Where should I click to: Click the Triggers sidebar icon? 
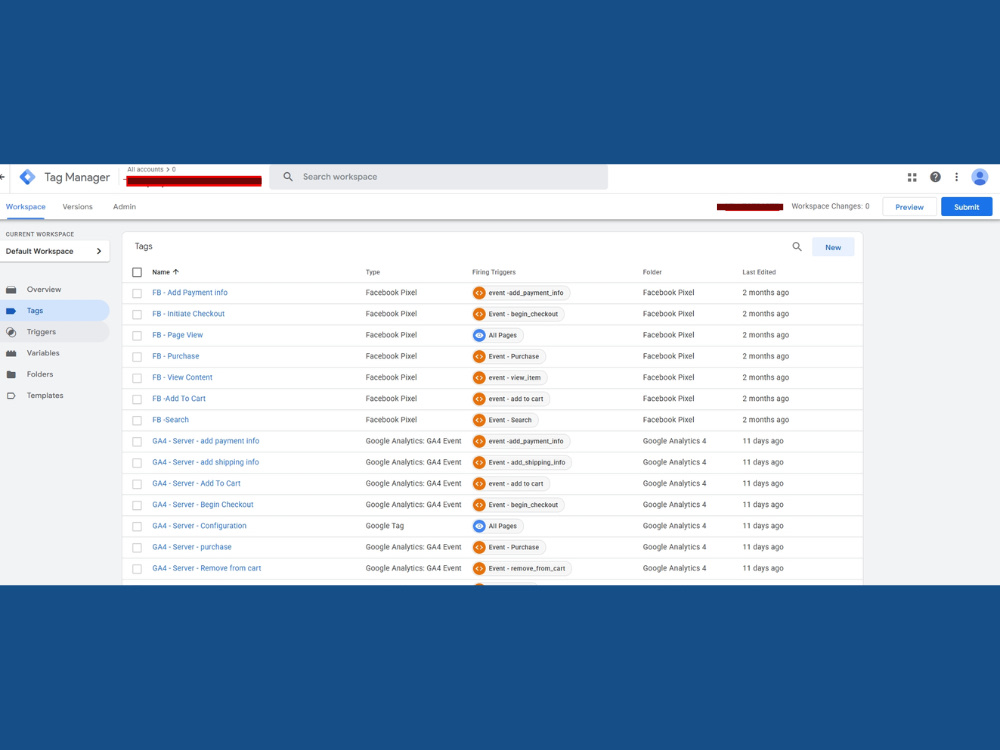point(11,332)
